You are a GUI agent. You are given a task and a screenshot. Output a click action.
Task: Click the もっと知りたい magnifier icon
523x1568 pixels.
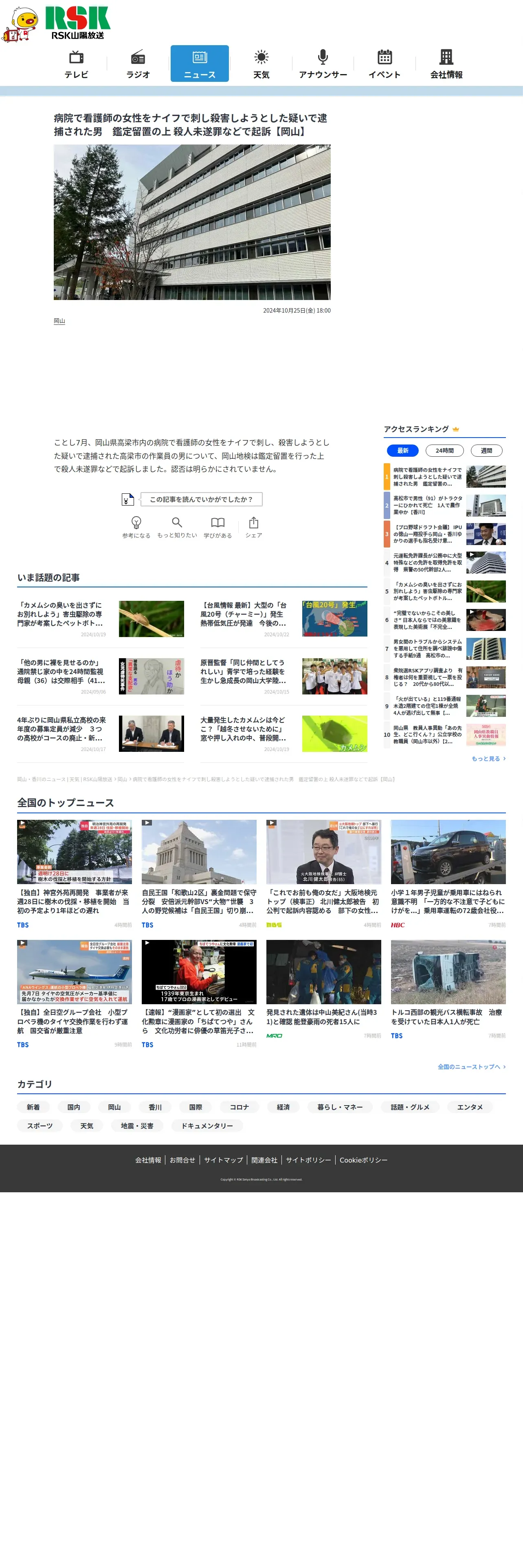point(177,522)
